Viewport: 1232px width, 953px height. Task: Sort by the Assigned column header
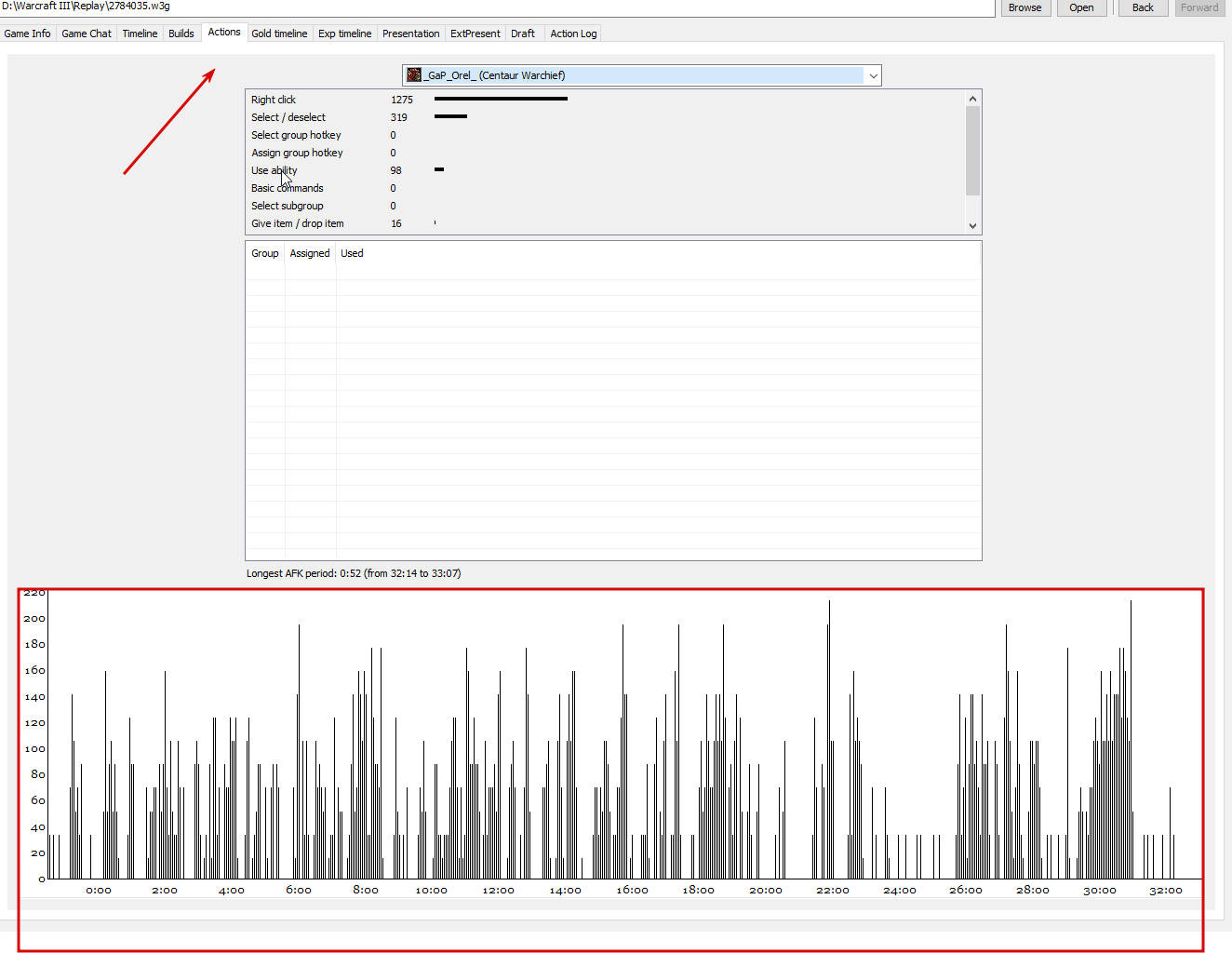(310, 253)
